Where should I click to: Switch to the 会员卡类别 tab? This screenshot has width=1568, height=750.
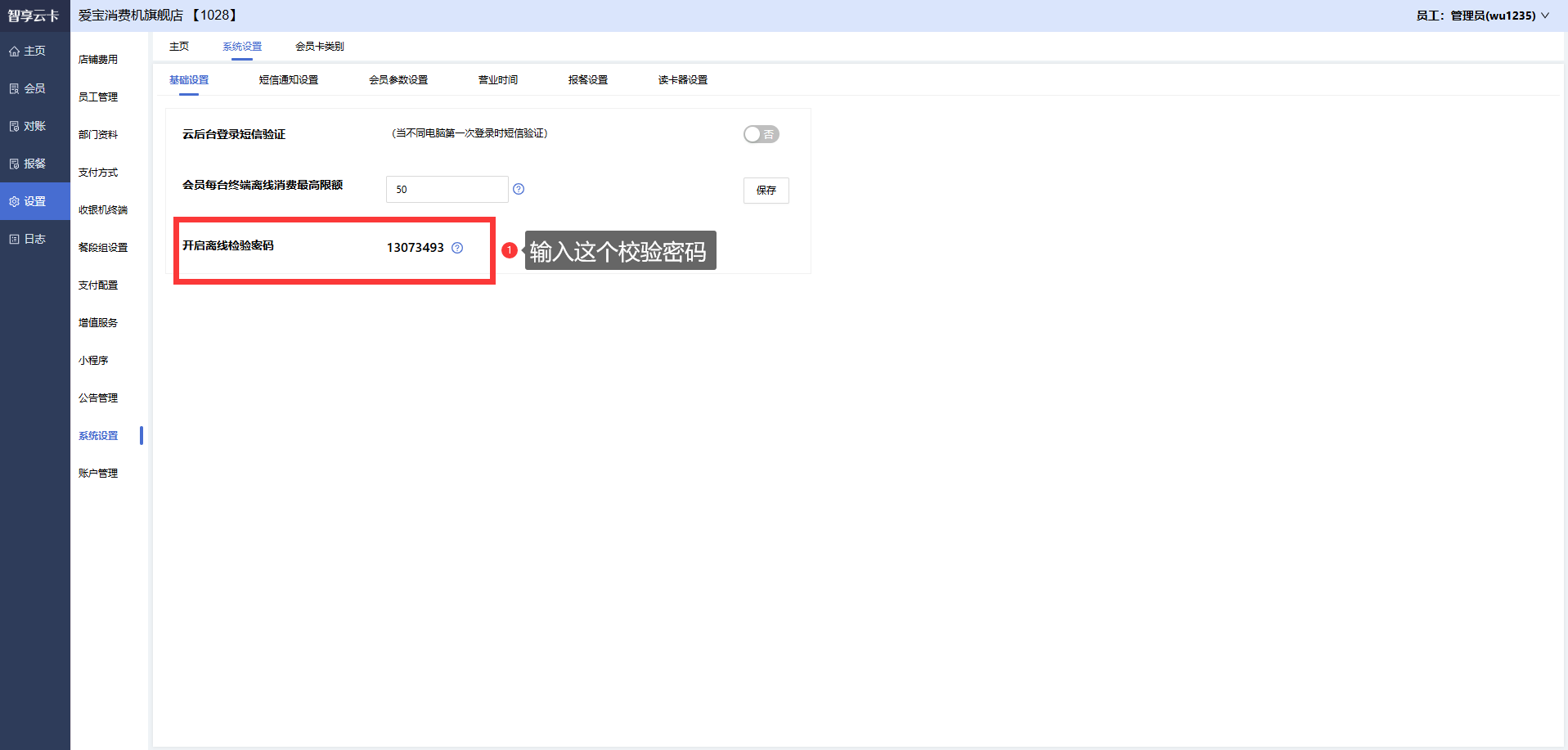click(319, 47)
